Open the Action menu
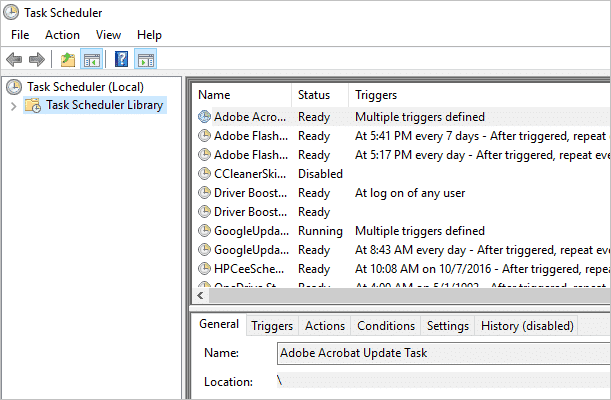 [x=62, y=35]
